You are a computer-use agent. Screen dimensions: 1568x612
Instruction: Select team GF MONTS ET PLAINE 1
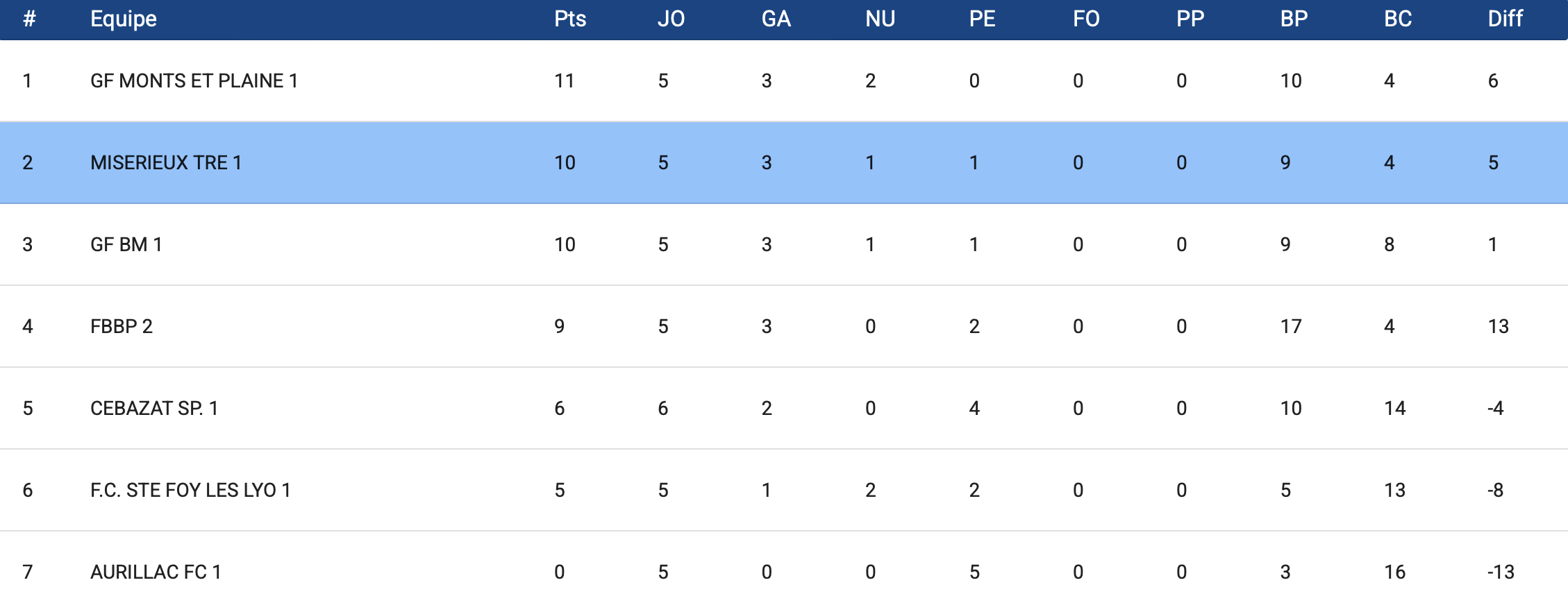click(194, 81)
